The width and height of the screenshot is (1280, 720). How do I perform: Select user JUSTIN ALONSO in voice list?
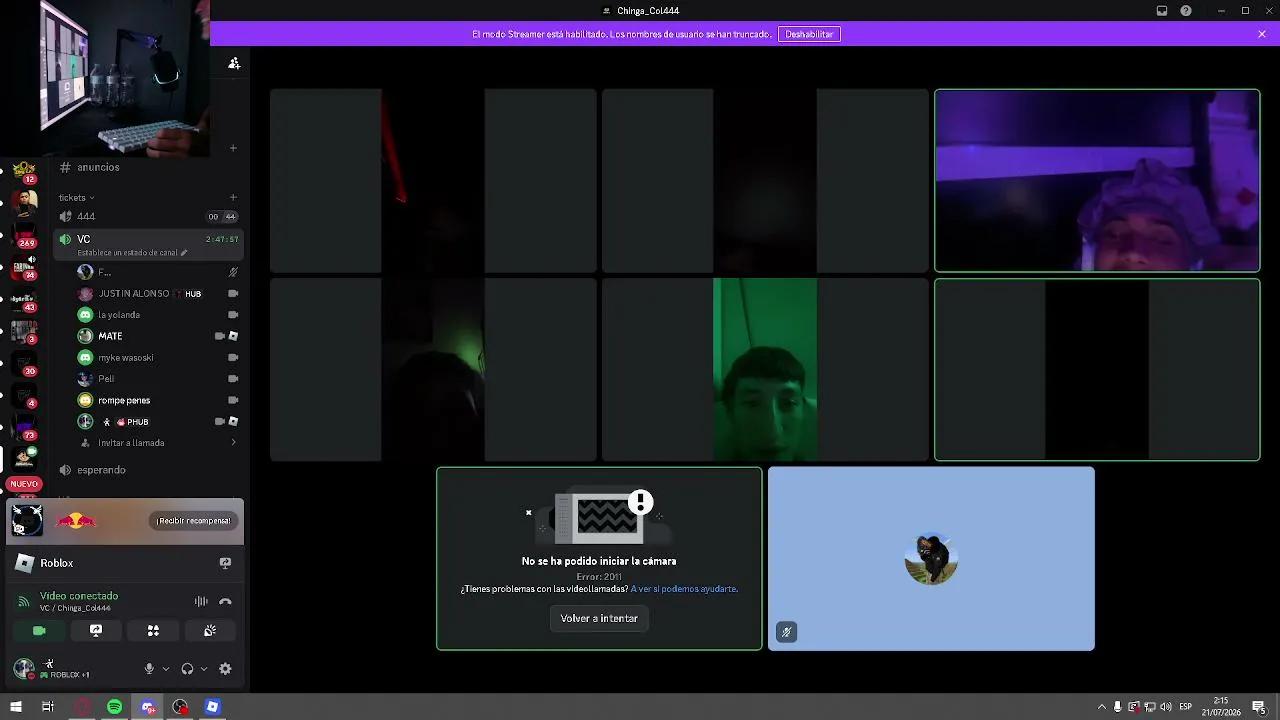158,293
